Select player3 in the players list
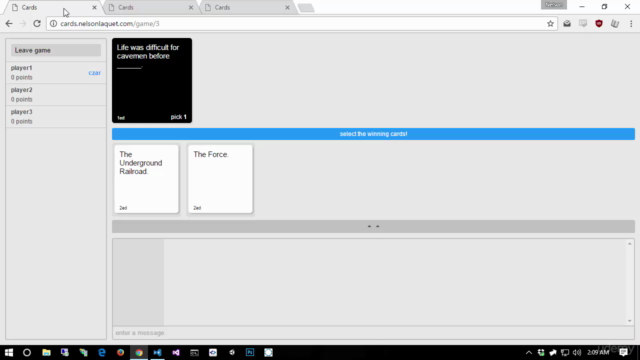640x360 pixels. click(56, 116)
